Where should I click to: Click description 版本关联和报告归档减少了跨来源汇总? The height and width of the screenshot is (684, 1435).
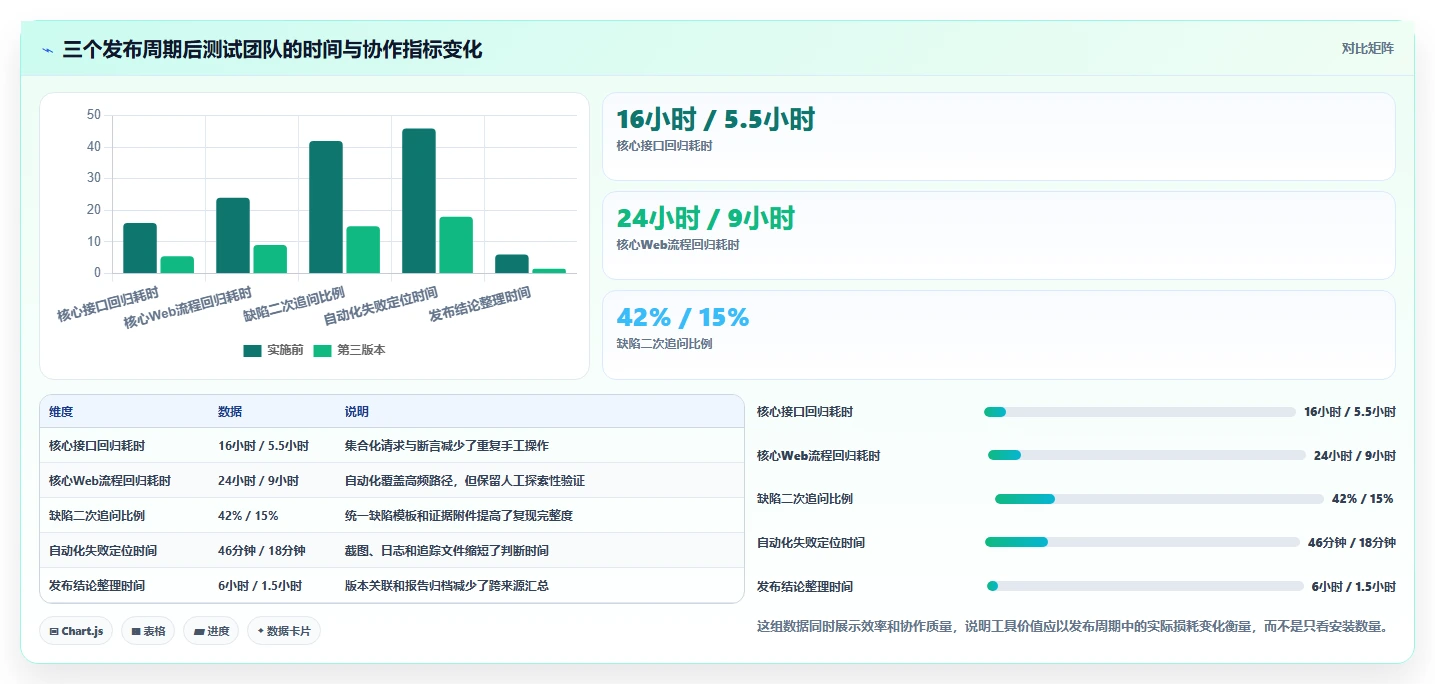click(447, 586)
